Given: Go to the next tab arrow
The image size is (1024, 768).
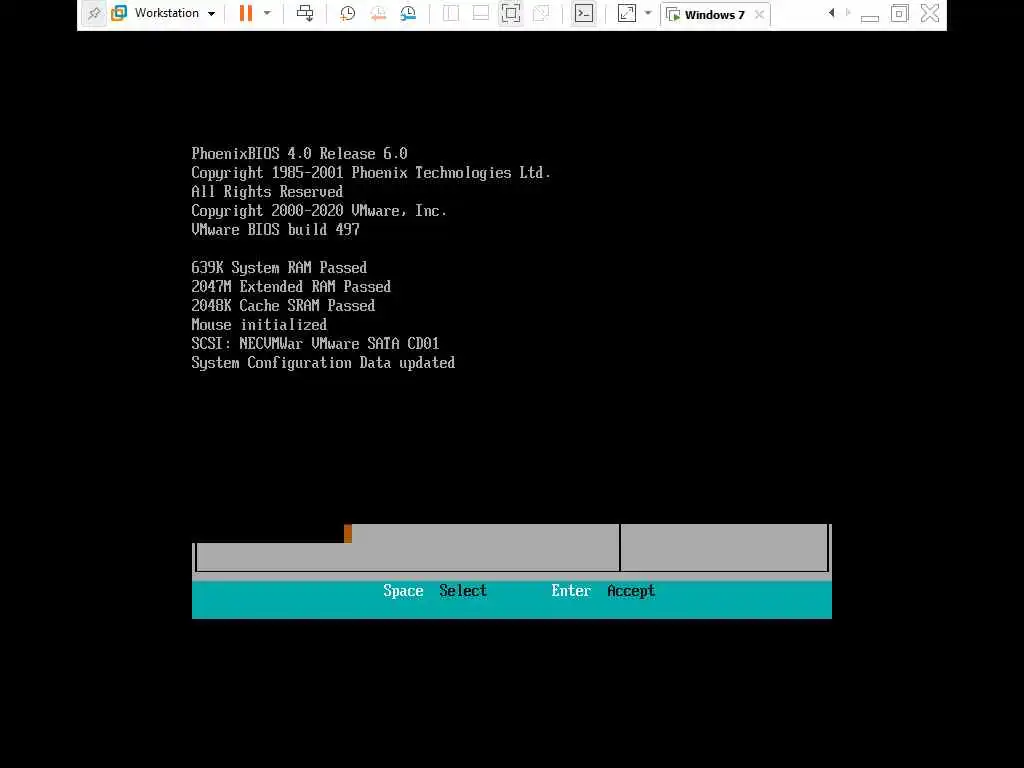Looking at the screenshot, I should (x=848, y=13).
